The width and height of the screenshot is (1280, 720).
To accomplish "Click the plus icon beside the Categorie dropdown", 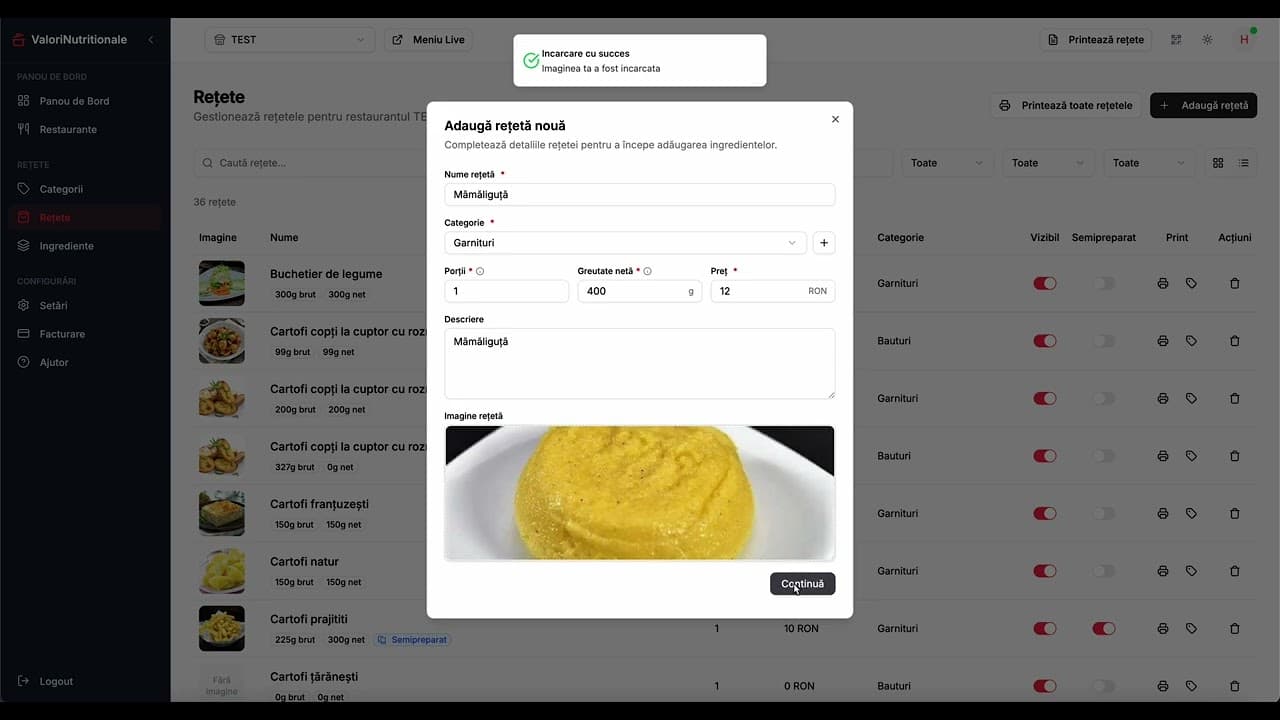I will pos(823,243).
